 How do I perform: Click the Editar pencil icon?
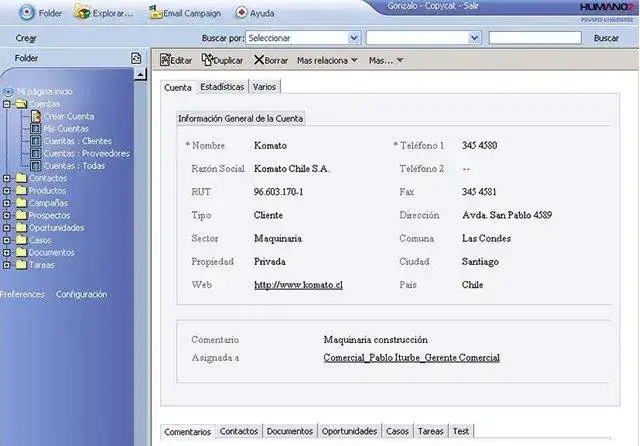(165, 60)
